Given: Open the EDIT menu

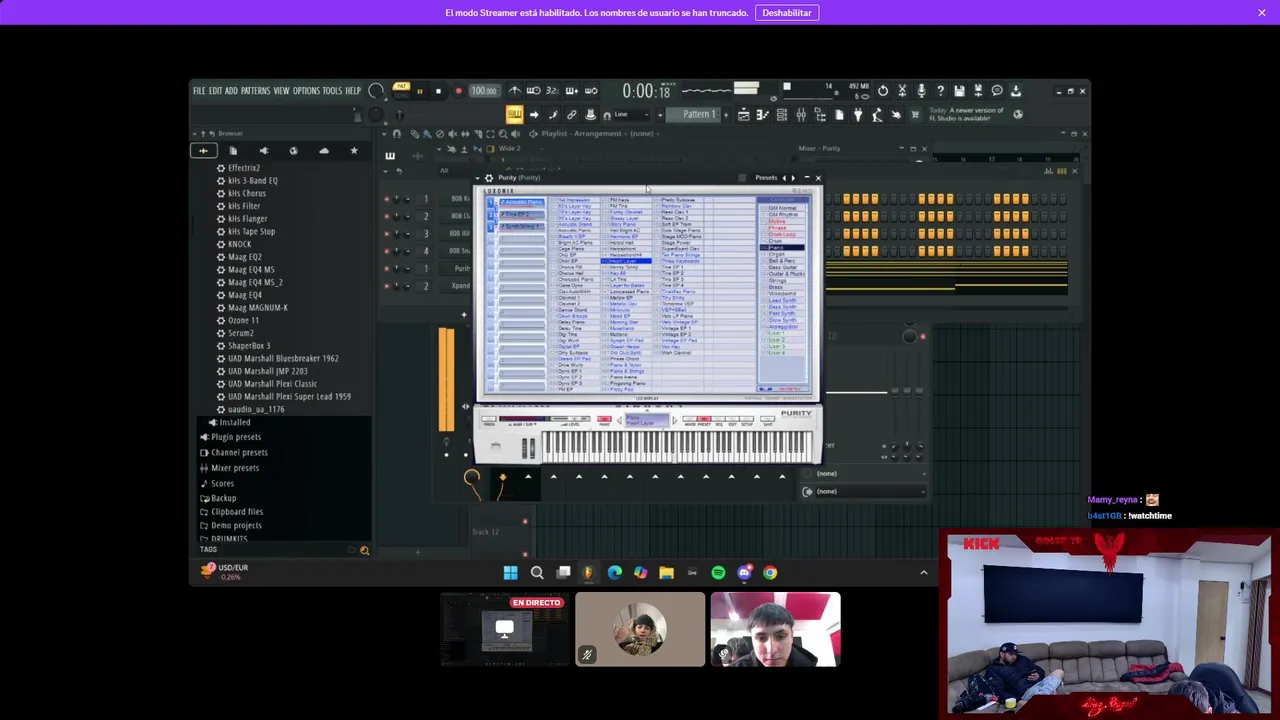Looking at the screenshot, I should click(215, 91).
